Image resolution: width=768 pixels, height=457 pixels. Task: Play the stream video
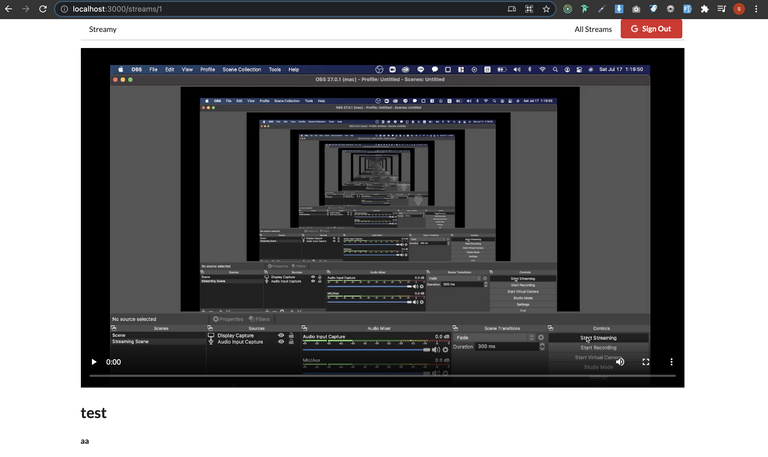coord(94,362)
